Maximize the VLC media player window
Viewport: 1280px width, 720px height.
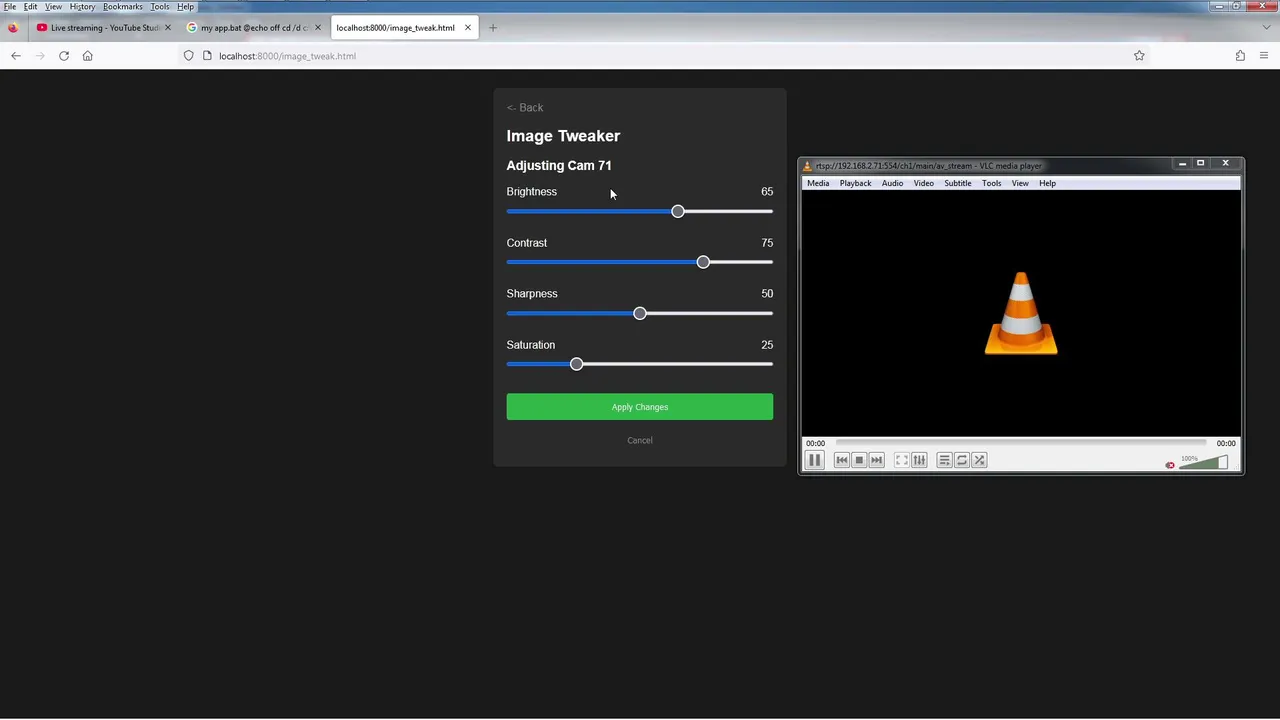tap(1200, 163)
